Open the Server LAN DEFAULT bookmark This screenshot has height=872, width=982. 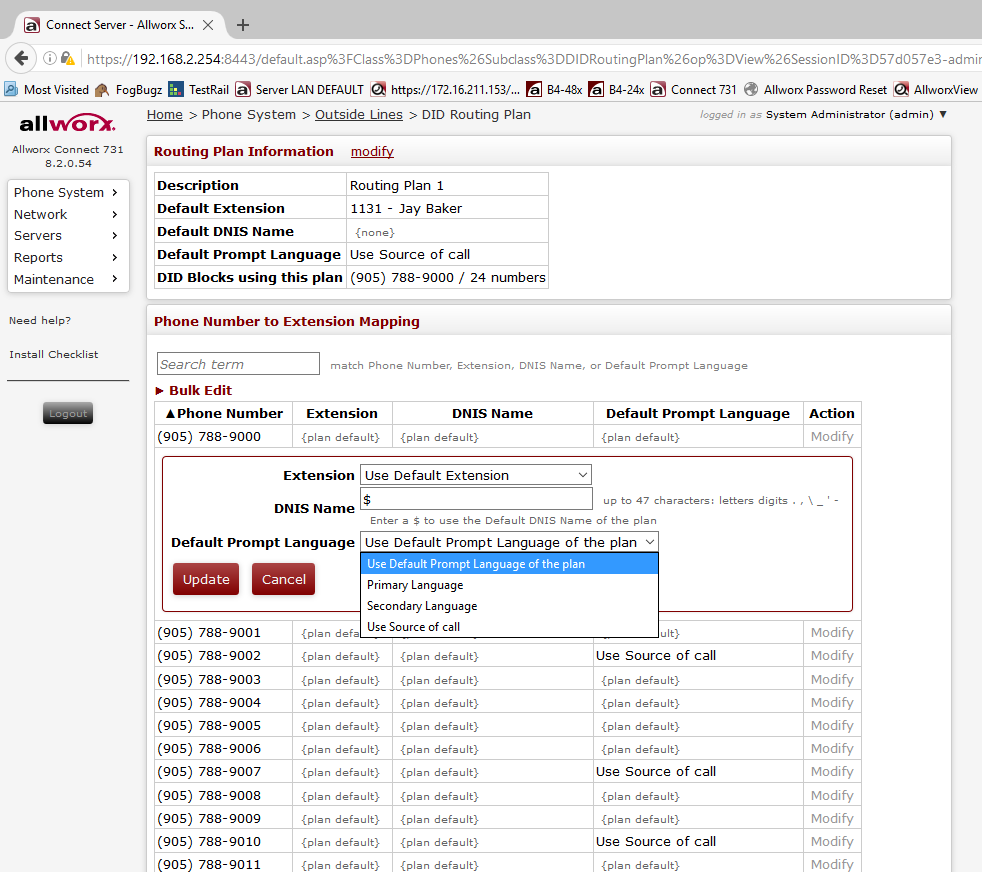(299, 90)
